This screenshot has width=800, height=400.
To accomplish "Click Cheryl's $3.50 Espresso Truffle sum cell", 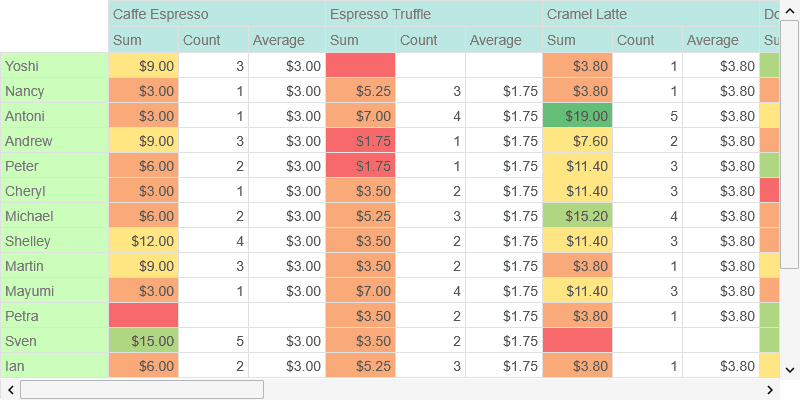I will [360, 191].
